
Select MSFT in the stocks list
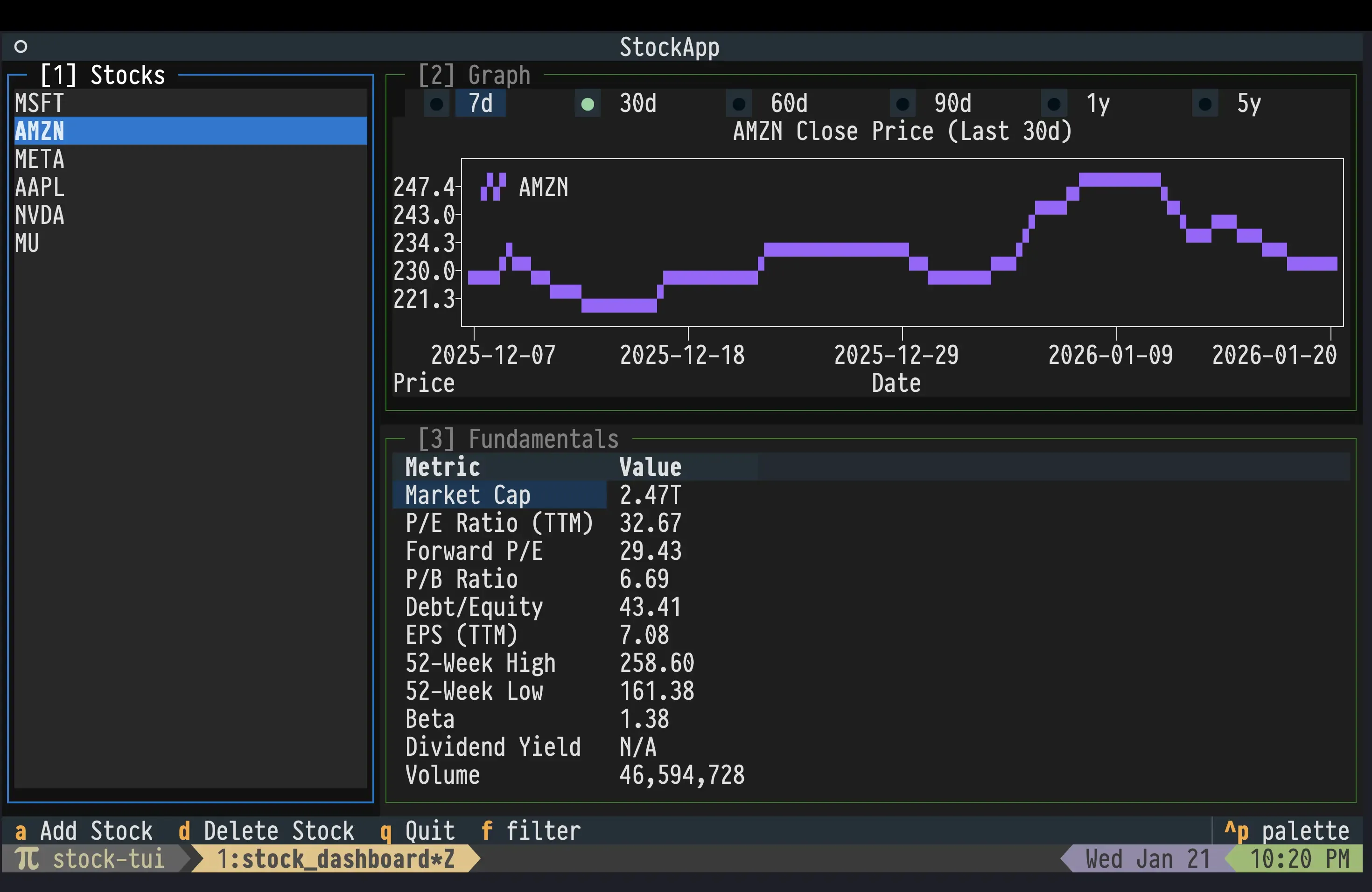[39, 103]
